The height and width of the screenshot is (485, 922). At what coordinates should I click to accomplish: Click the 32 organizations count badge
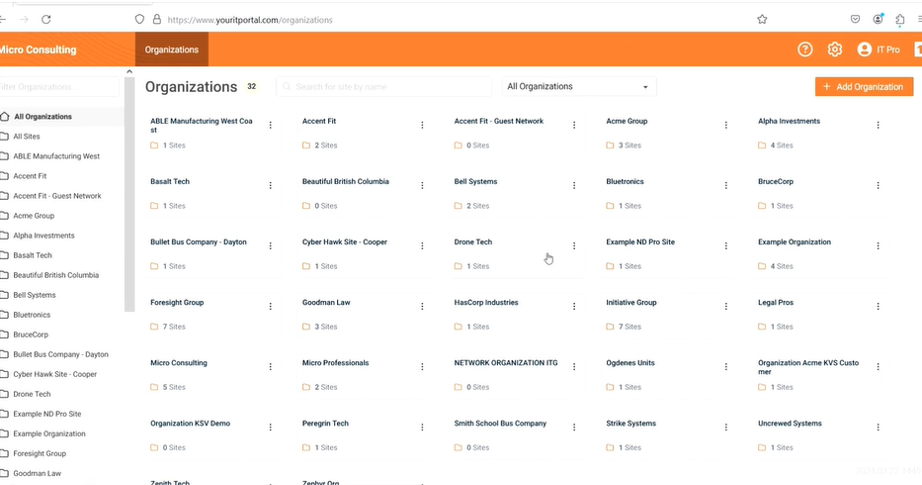[251, 86]
